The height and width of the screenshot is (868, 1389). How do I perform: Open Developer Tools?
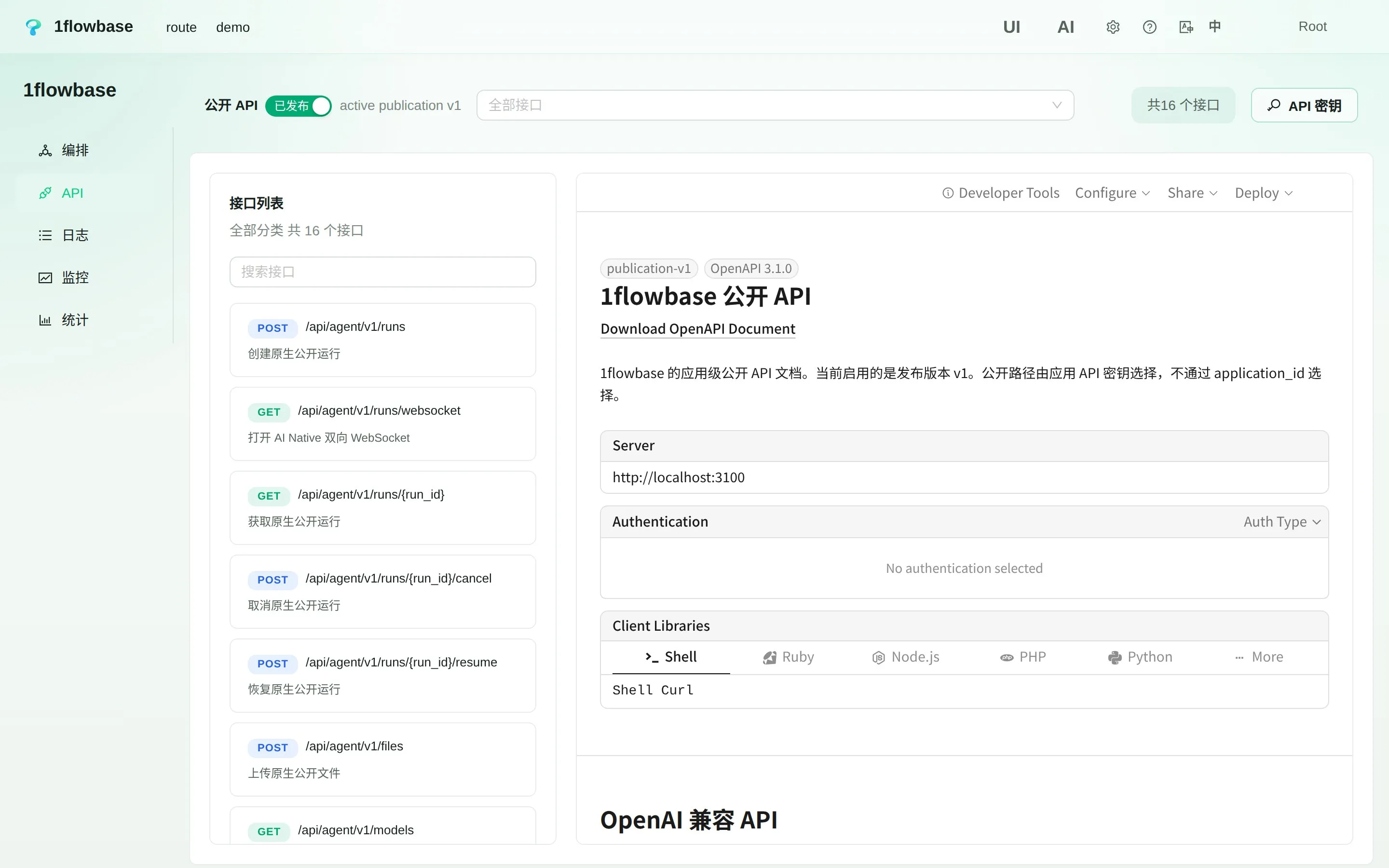coord(1001,193)
